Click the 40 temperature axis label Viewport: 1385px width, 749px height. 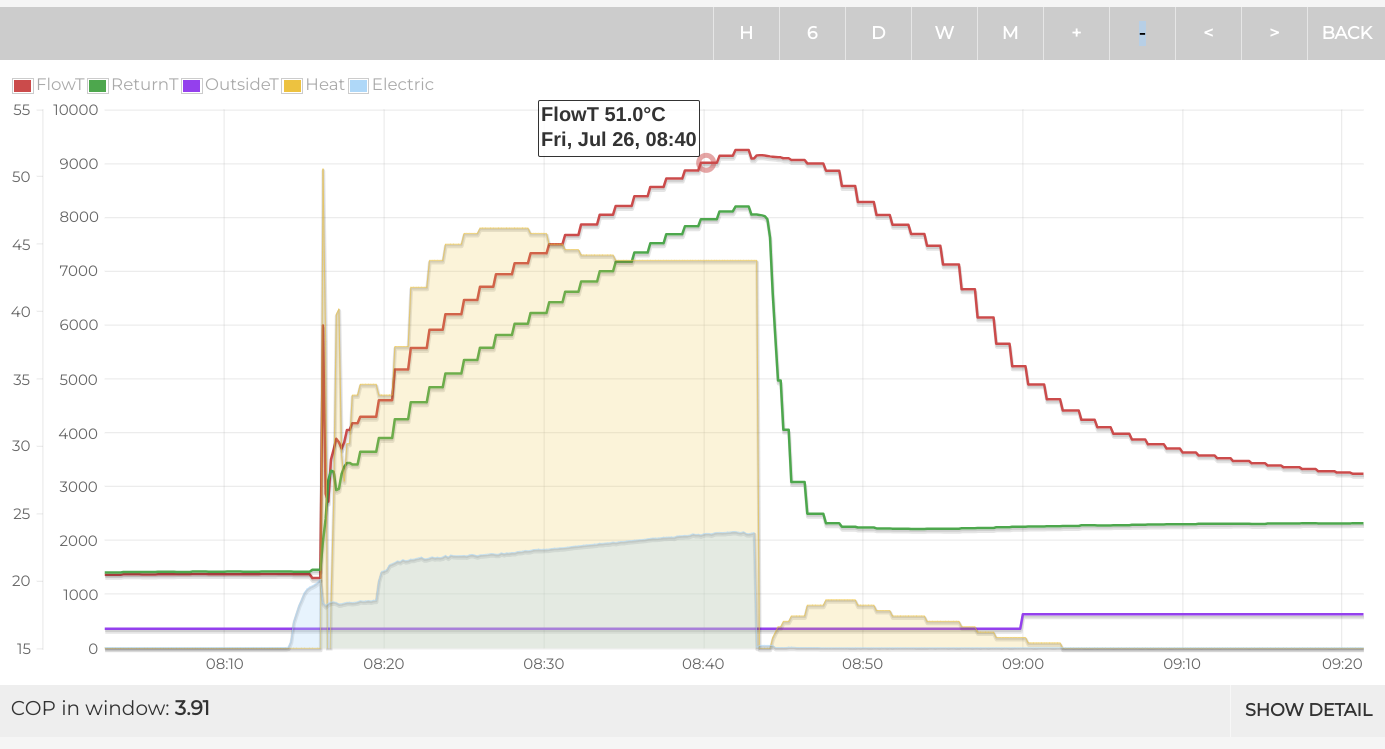(x=21, y=312)
